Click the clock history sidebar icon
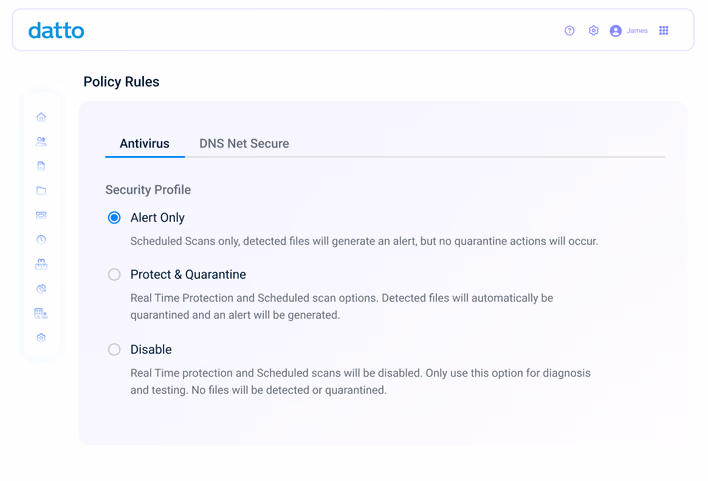 [41, 239]
